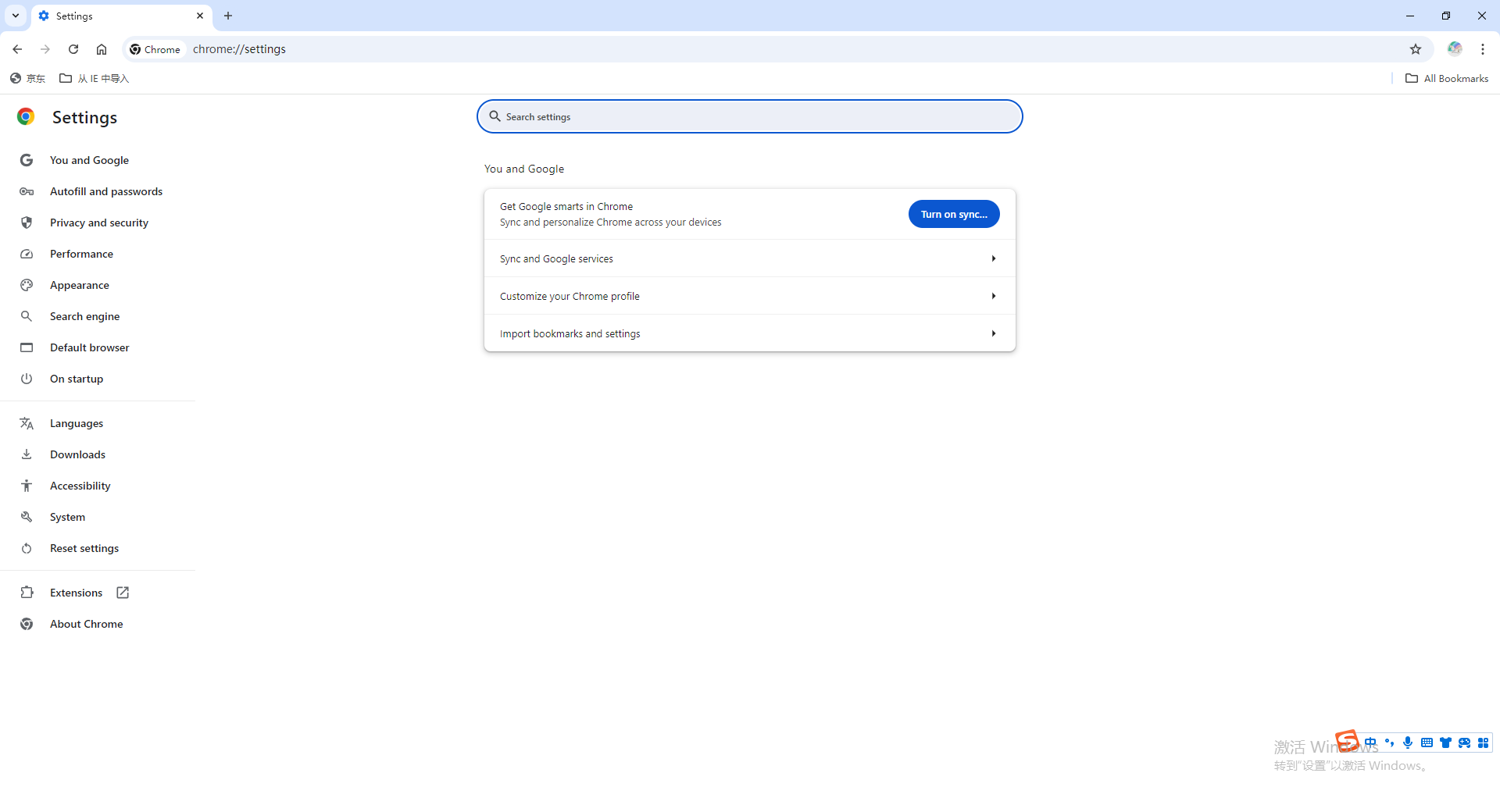The image size is (1500, 812).
Task: Click the puzzle icon for Extensions
Action: (27, 593)
